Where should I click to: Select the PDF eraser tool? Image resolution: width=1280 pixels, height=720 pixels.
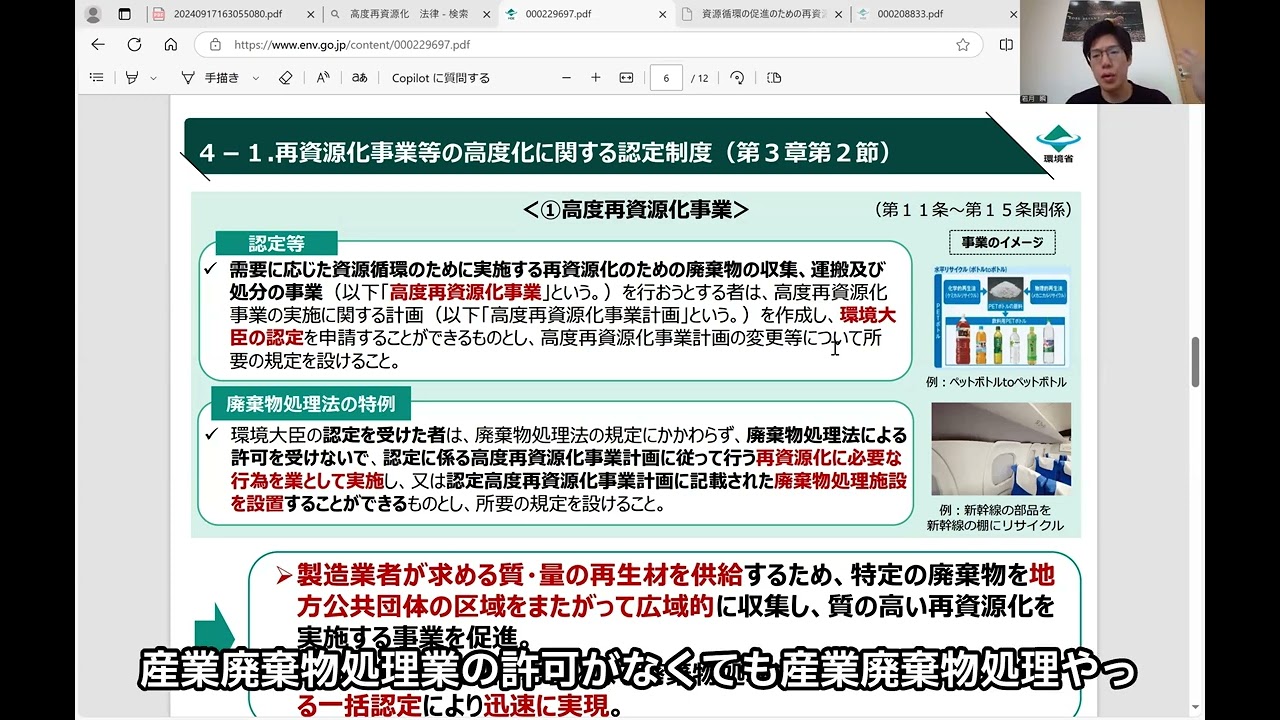(286, 78)
